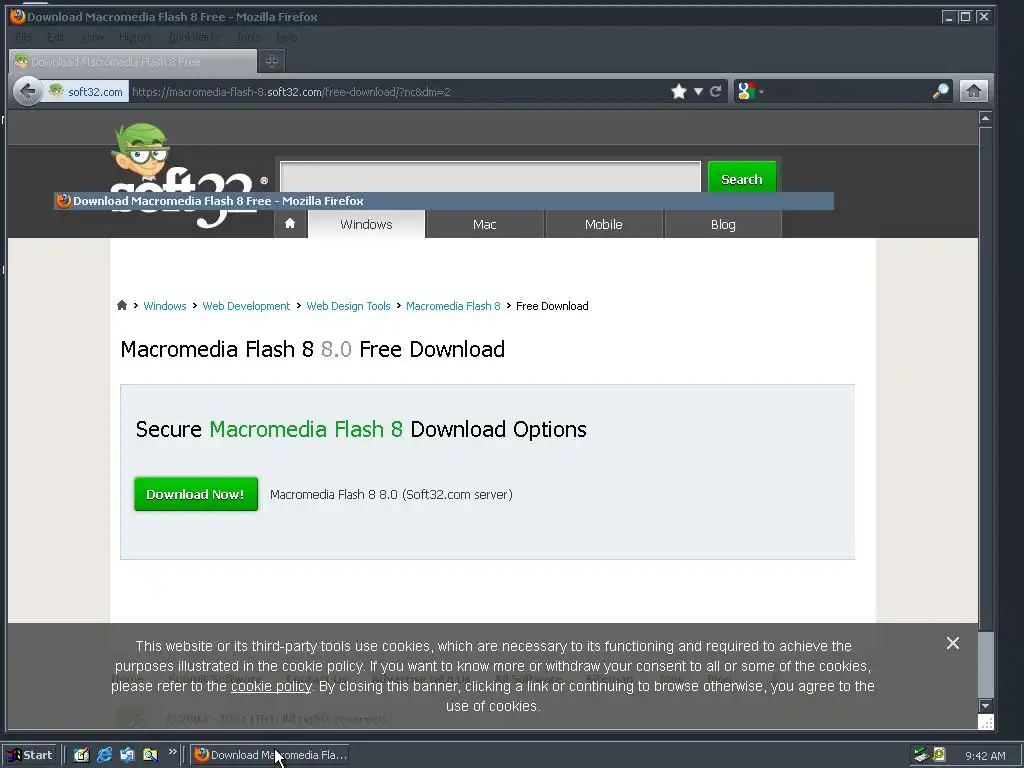Open a new tab with the plus button
The width and height of the screenshot is (1024, 768).
(272, 61)
